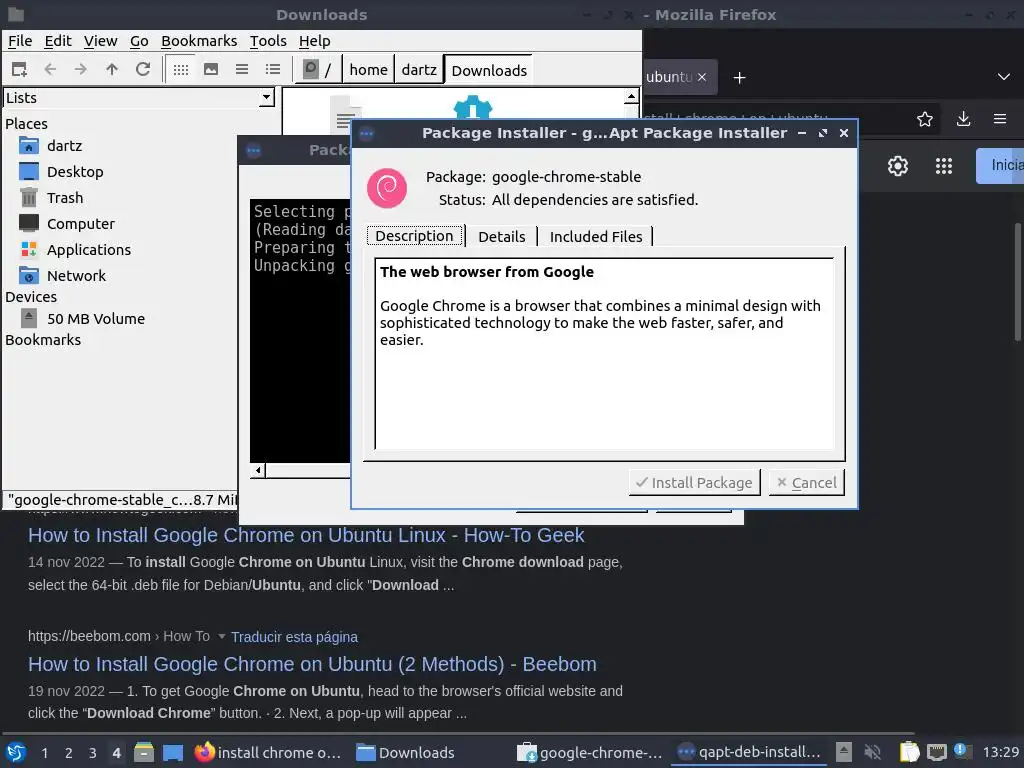Switch to icon view mode
This screenshot has width=1024, height=768.
point(181,69)
